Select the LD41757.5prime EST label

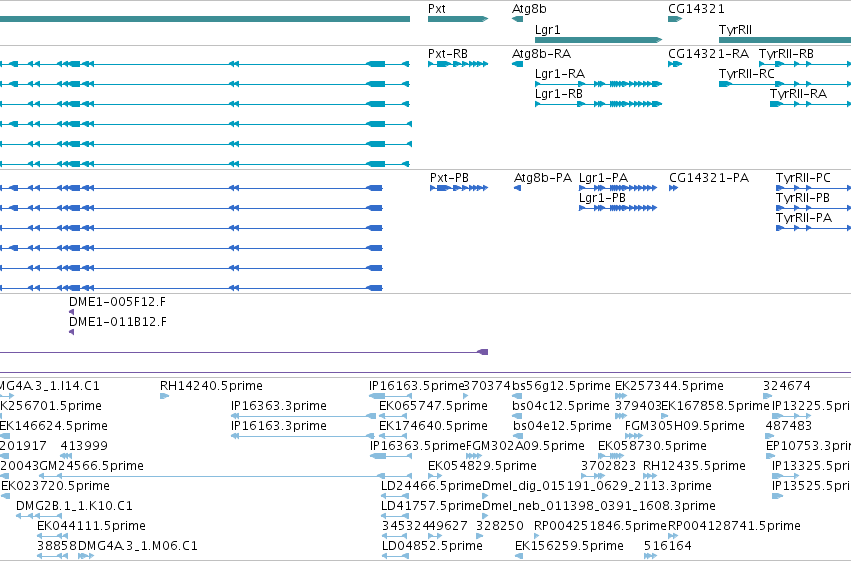[x=431, y=506]
